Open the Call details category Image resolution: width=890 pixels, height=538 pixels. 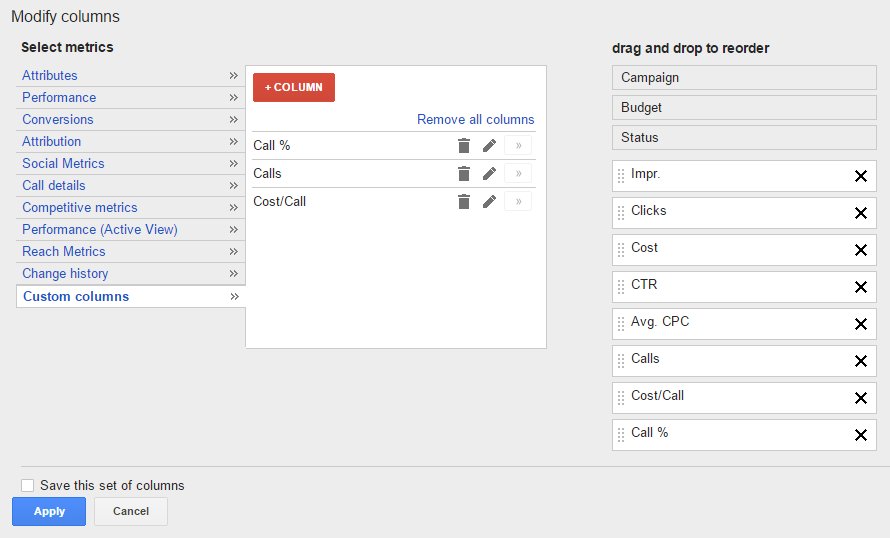click(53, 186)
